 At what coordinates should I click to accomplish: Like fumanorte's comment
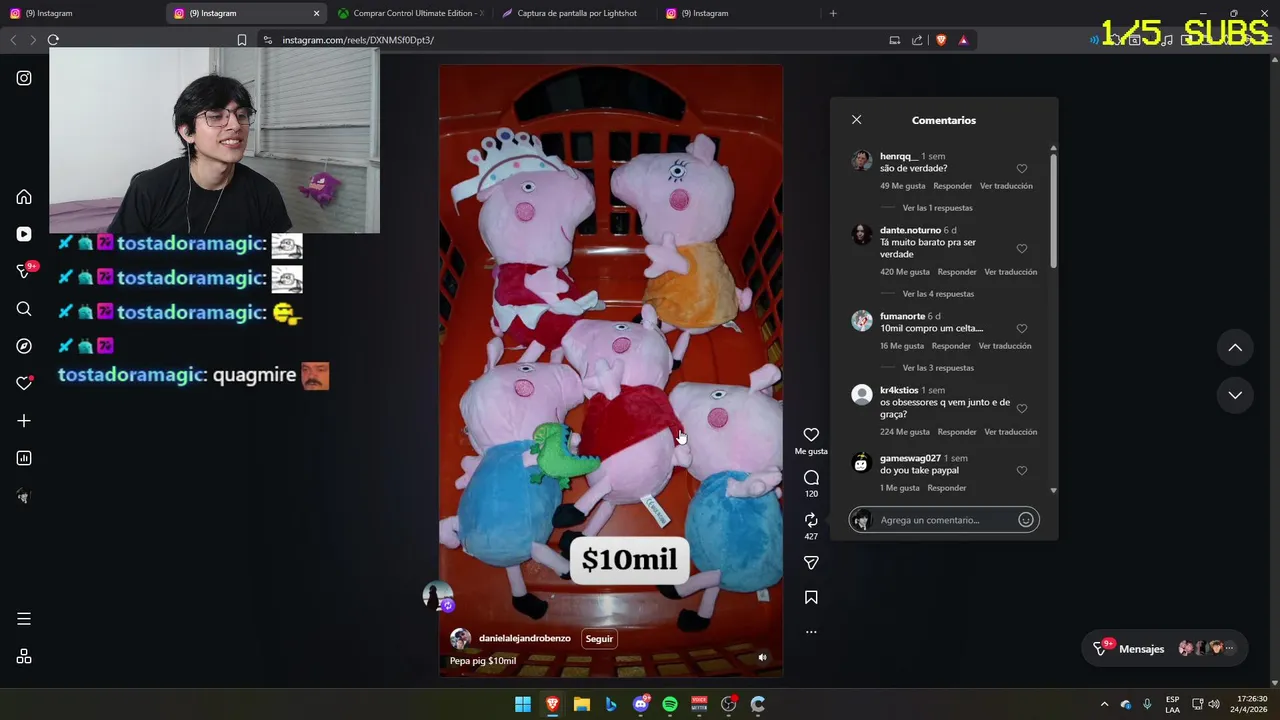[1021, 328]
